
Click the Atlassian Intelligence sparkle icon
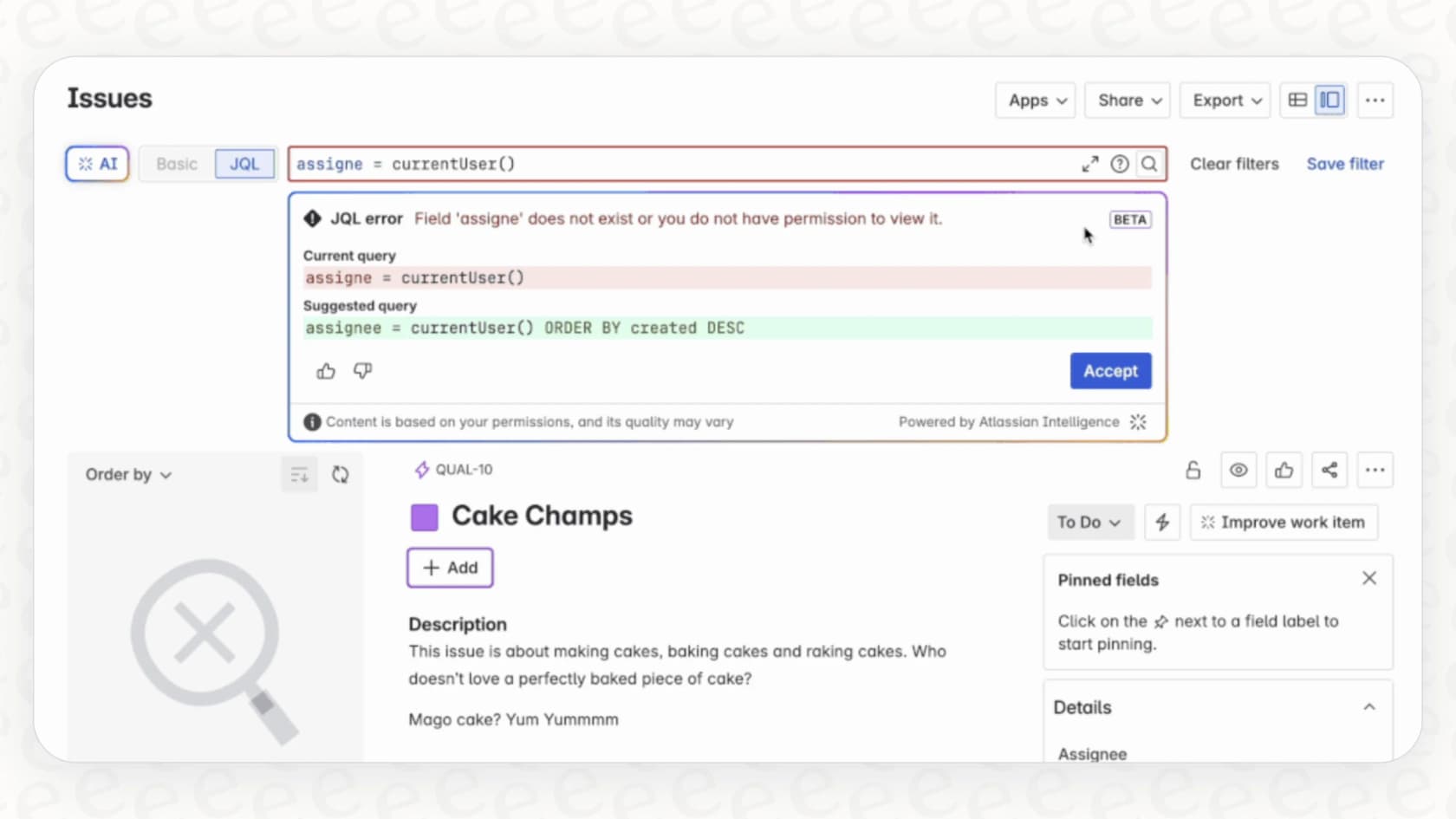pyautogui.click(x=1138, y=422)
